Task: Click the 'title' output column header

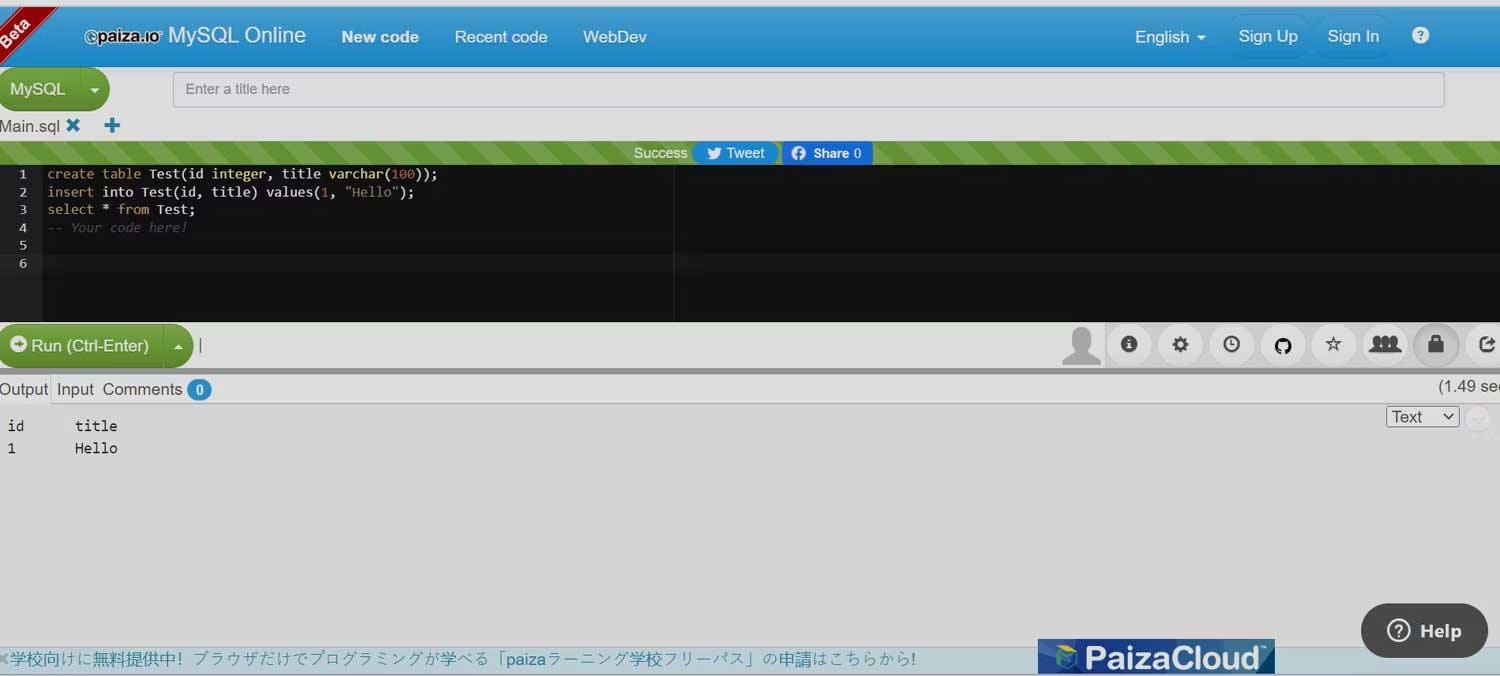Action: click(x=96, y=426)
